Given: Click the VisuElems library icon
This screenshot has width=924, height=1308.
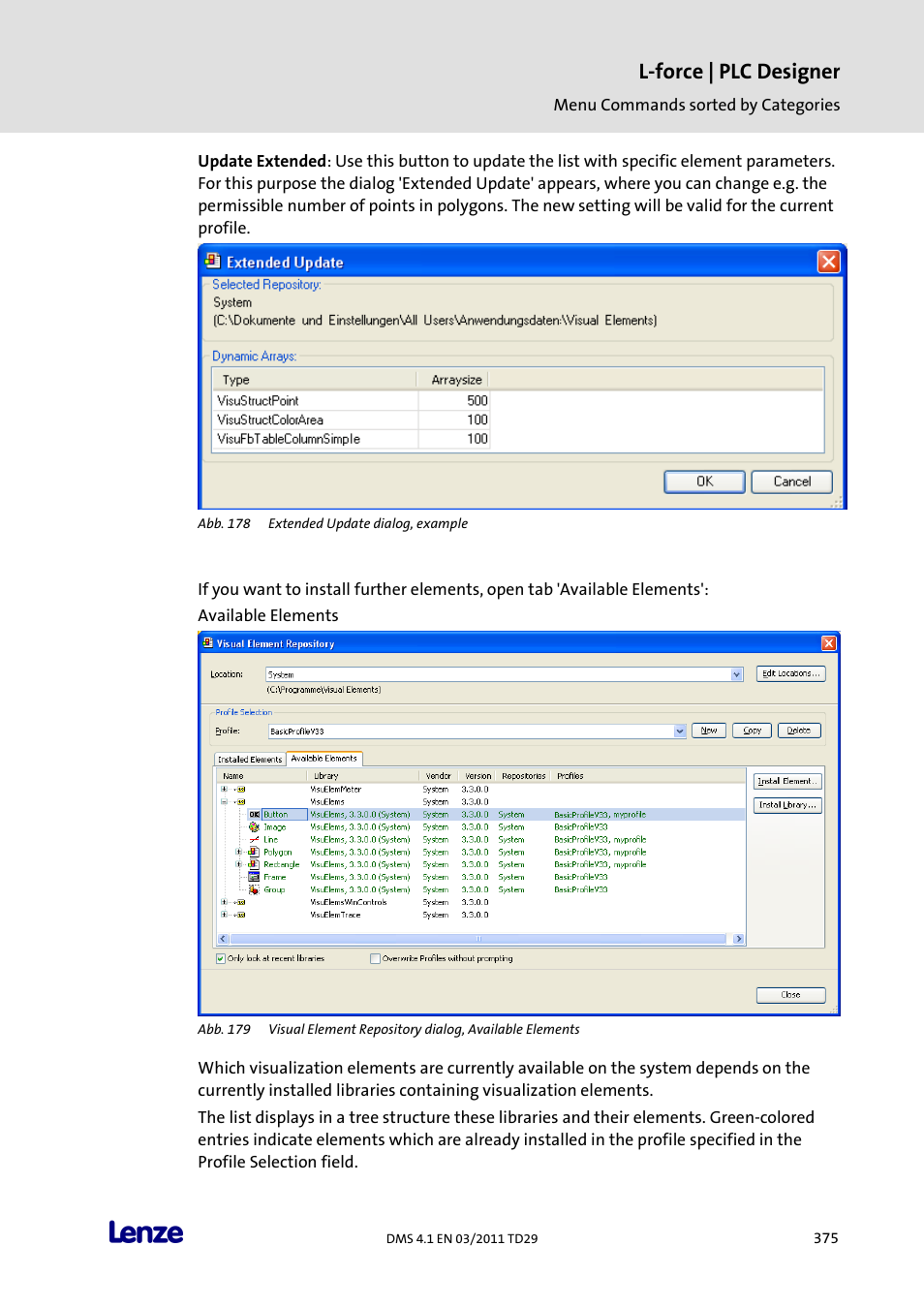Looking at the screenshot, I should [241, 802].
